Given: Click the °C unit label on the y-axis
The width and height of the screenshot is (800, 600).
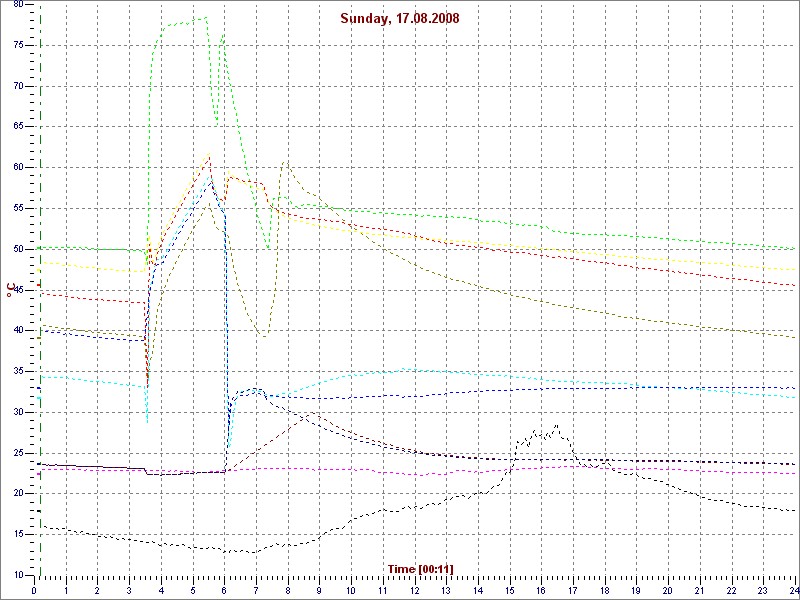Looking at the screenshot, I should click(10, 291).
